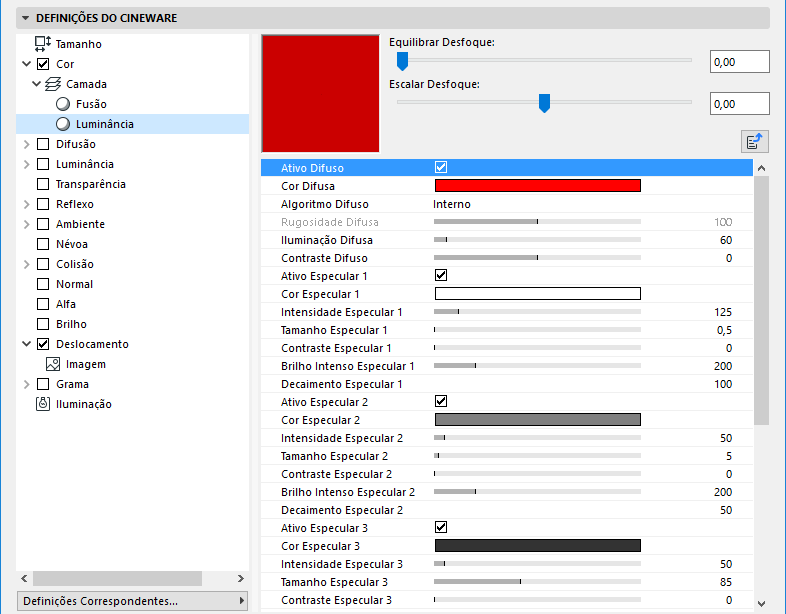Enable the Névoa checkbox
Viewport: 786px width, 614px height.
click(43, 244)
